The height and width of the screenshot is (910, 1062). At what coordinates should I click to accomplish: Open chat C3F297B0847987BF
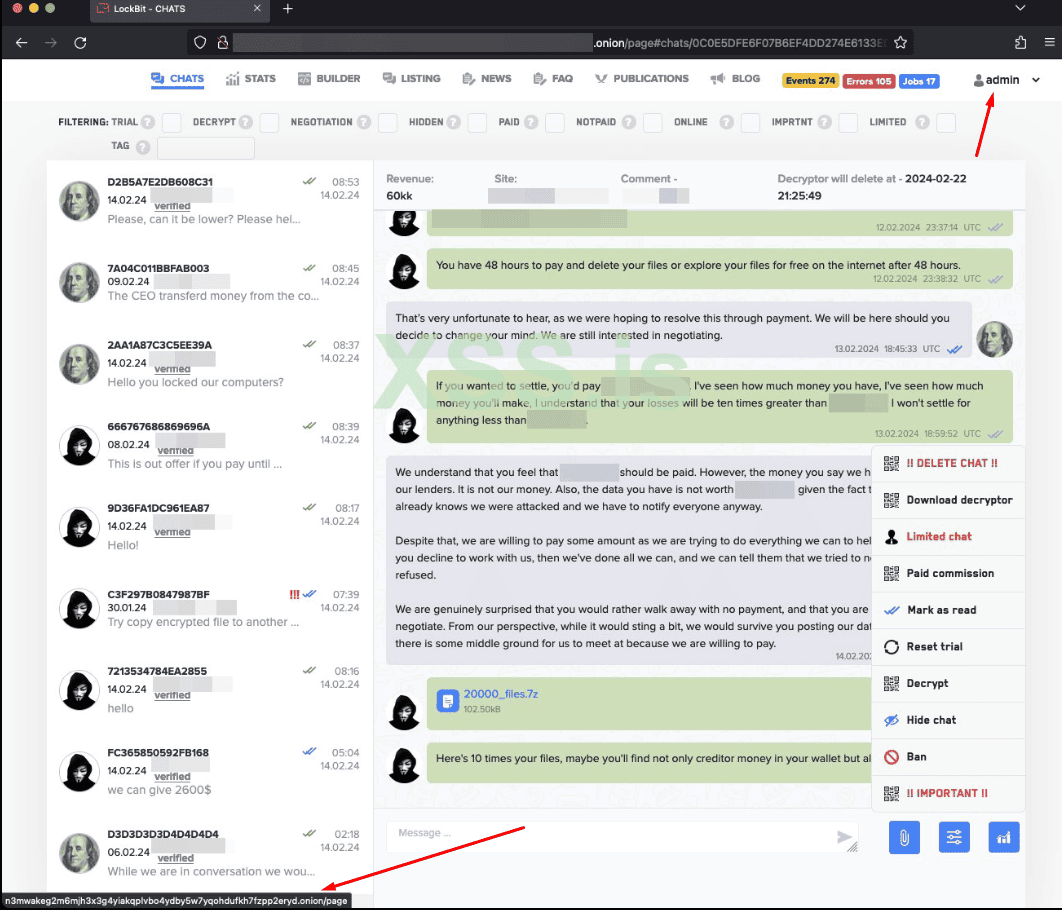(210, 608)
